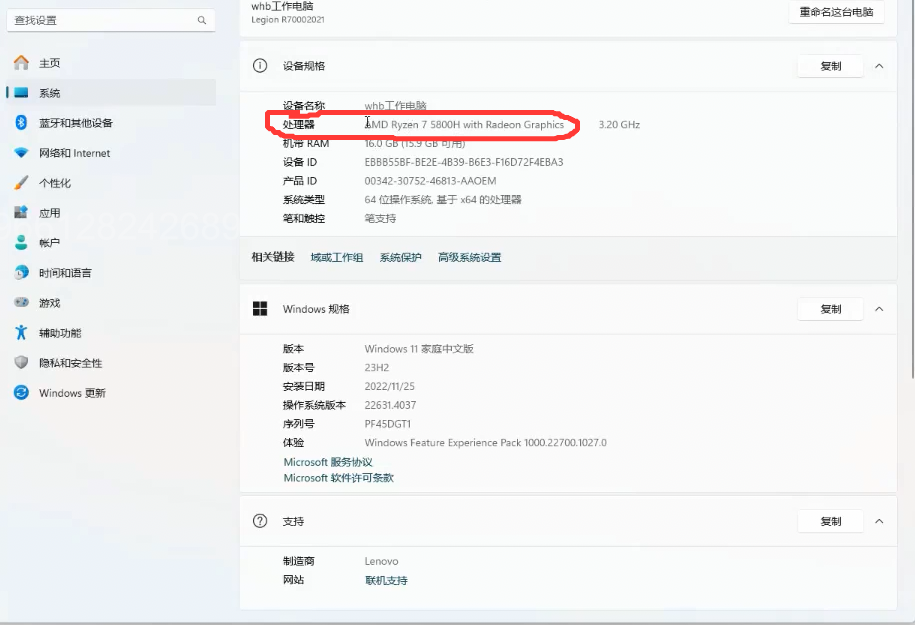Click the Bluetooth icon in sidebar

point(21,123)
